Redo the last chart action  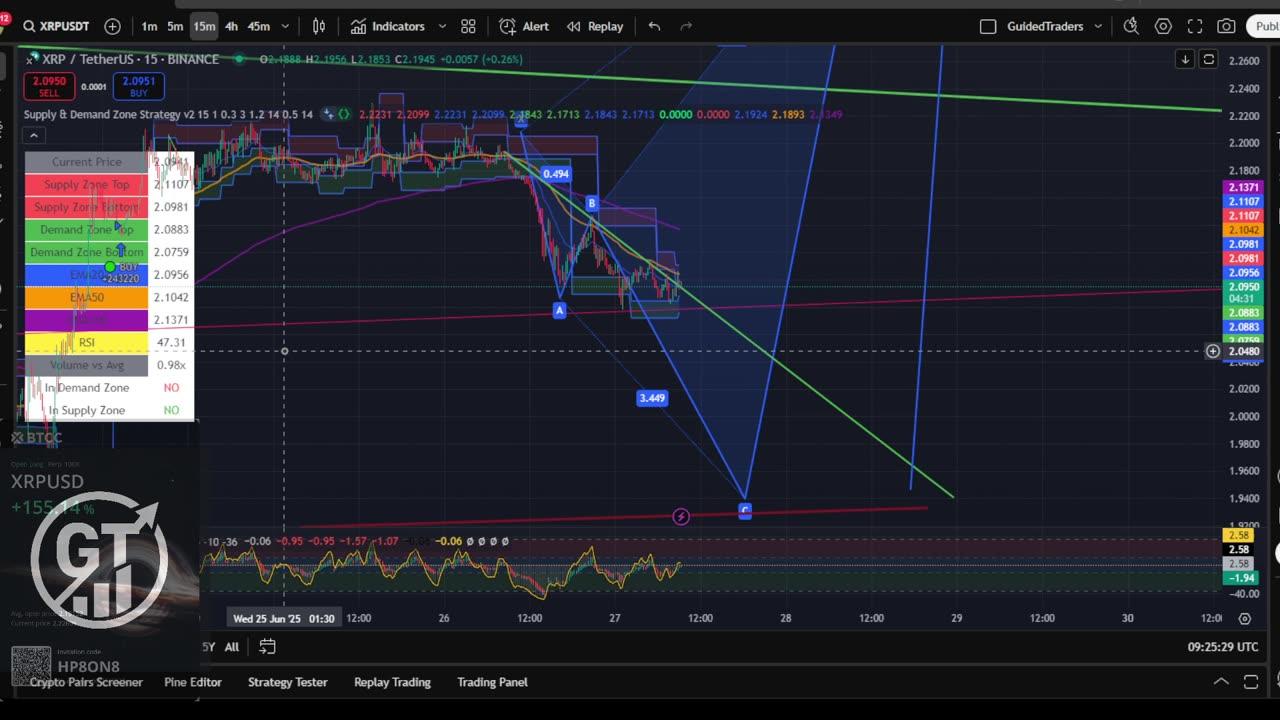coord(686,26)
